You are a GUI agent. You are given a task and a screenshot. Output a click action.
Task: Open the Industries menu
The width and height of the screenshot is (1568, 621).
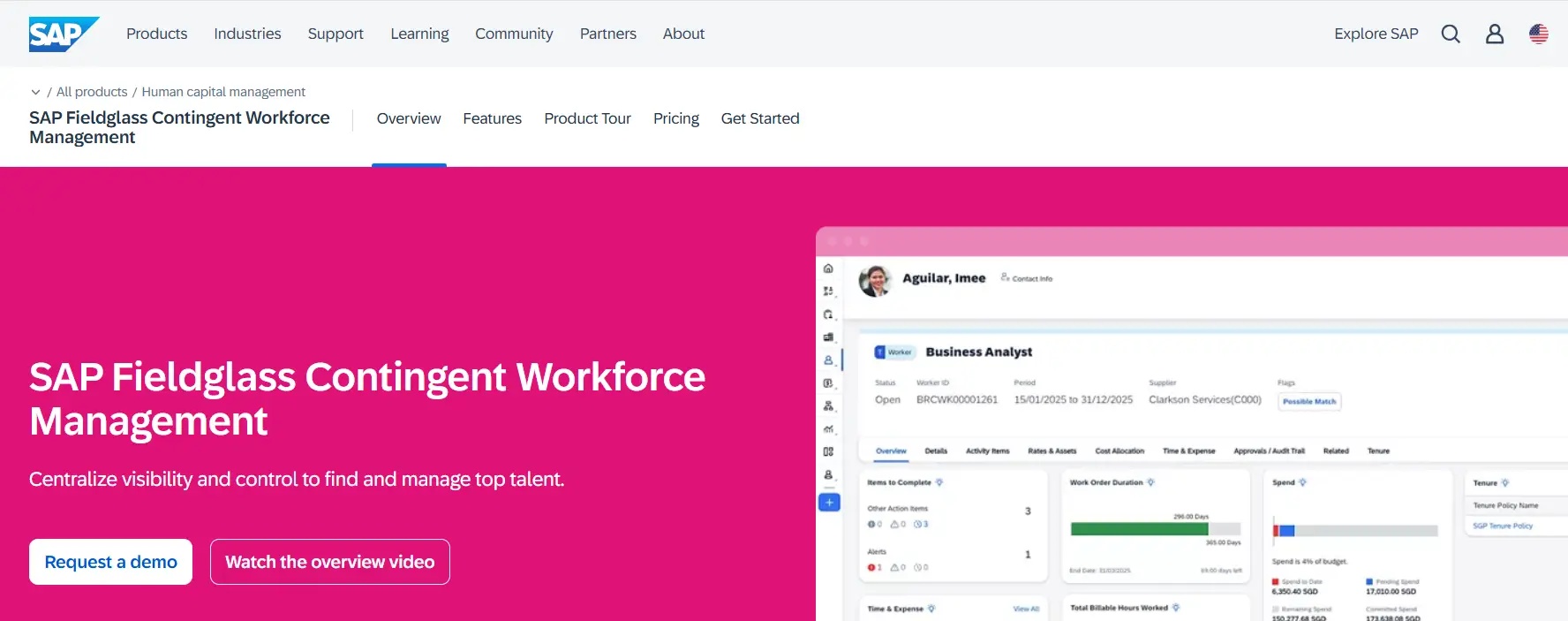coord(247,34)
